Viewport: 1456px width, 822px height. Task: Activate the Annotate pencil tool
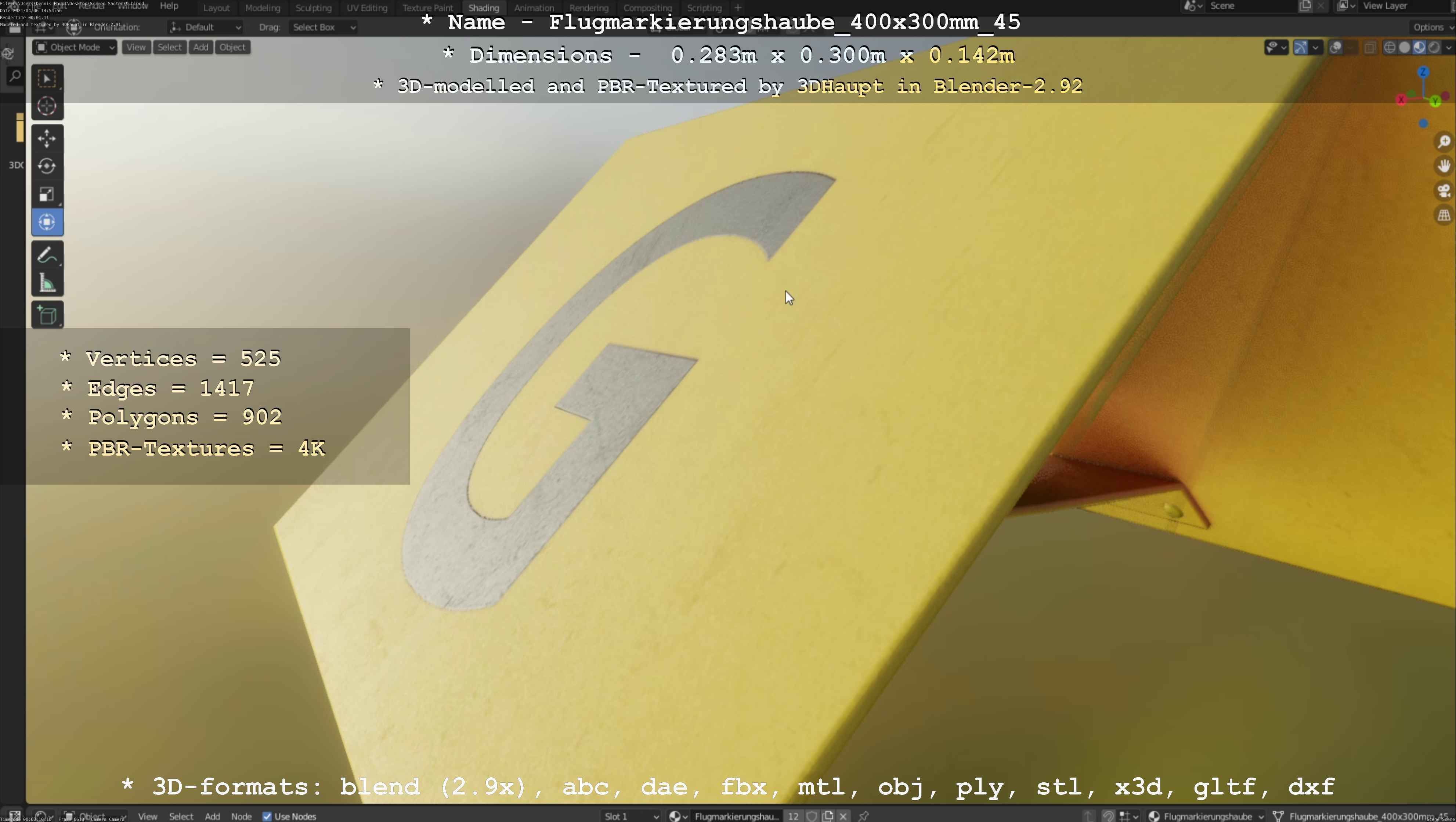[47, 255]
